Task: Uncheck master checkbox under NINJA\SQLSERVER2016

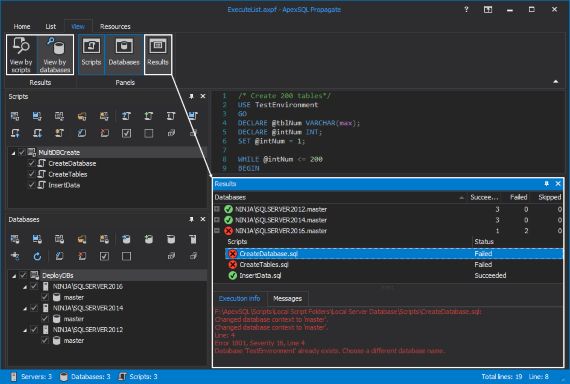Action: point(45,297)
